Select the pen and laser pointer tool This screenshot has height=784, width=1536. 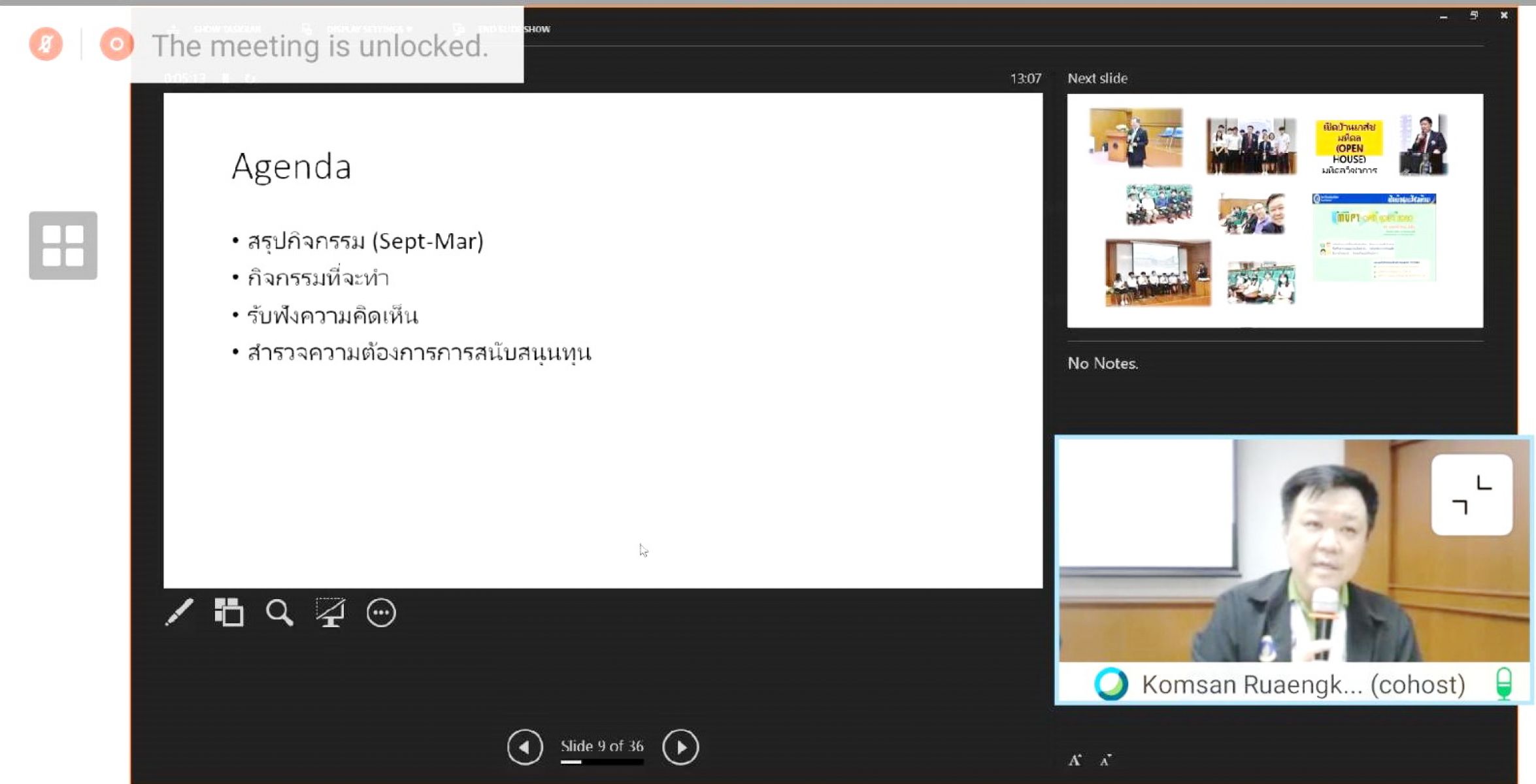pyautogui.click(x=179, y=613)
